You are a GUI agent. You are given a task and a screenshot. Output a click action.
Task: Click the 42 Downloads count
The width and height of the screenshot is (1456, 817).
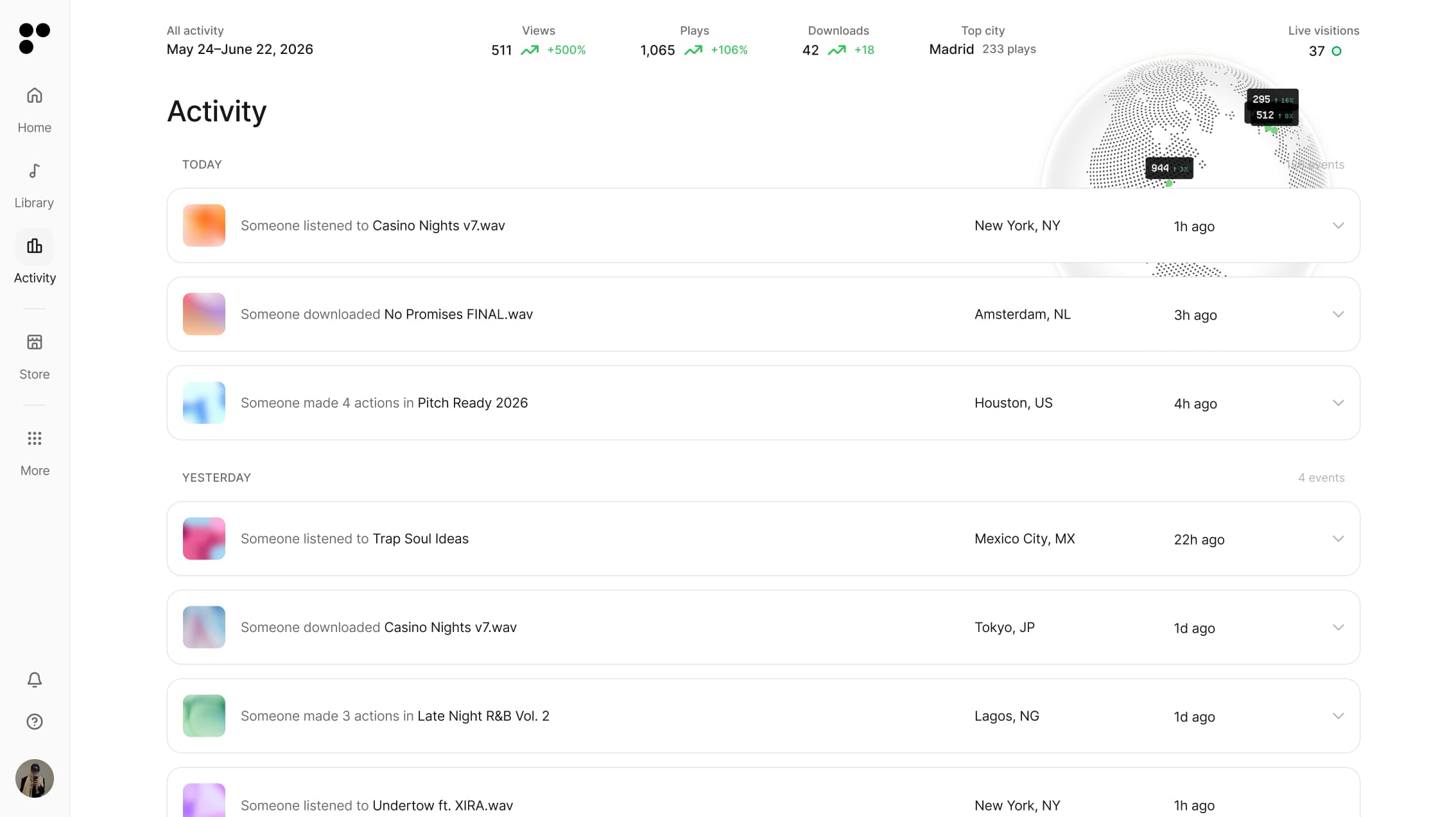point(810,50)
